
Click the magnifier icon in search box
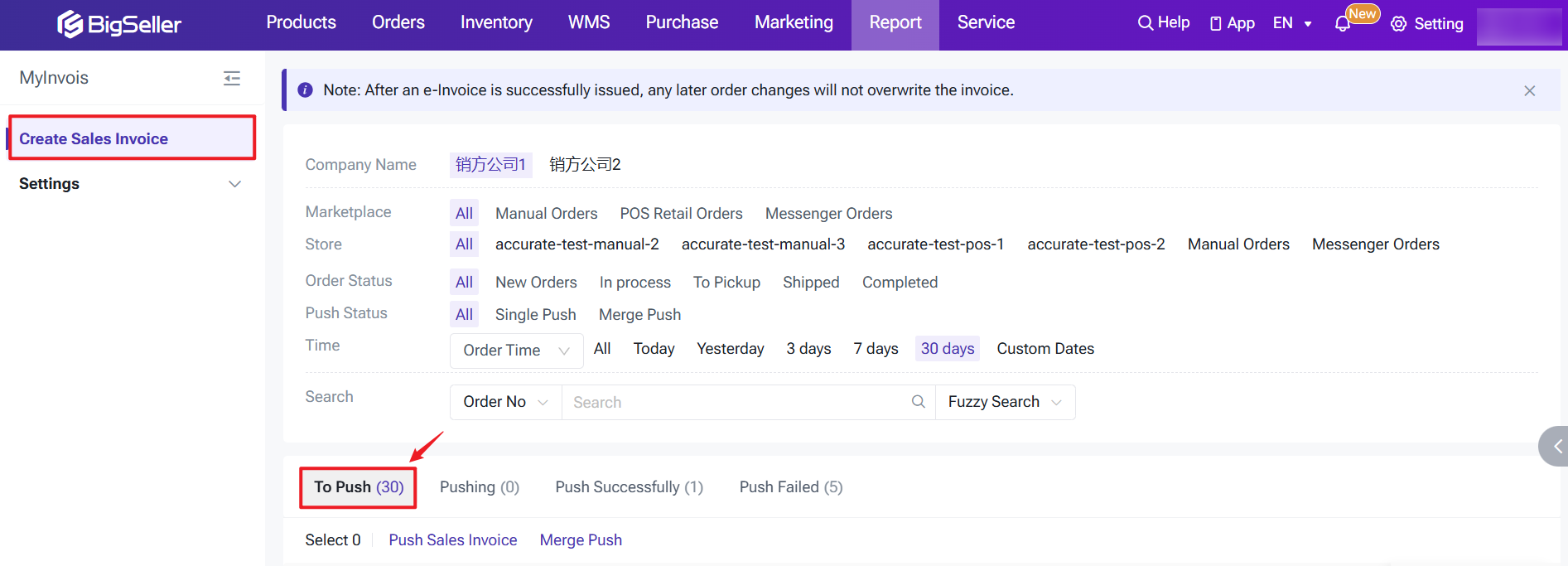point(918,402)
